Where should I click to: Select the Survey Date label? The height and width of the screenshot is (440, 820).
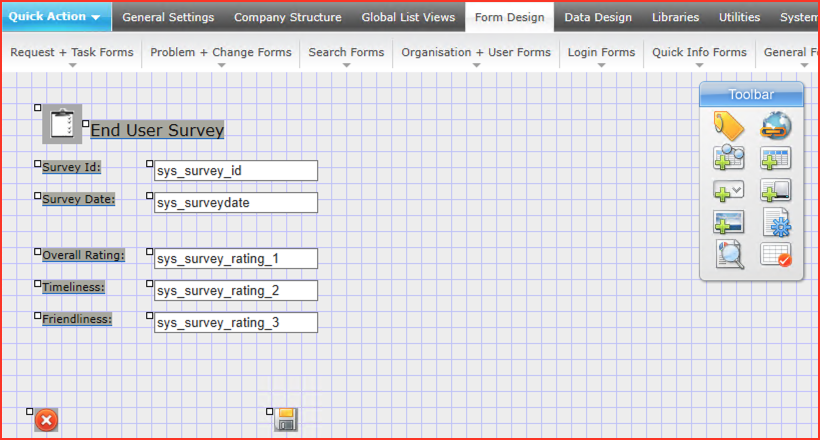click(x=78, y=199)
